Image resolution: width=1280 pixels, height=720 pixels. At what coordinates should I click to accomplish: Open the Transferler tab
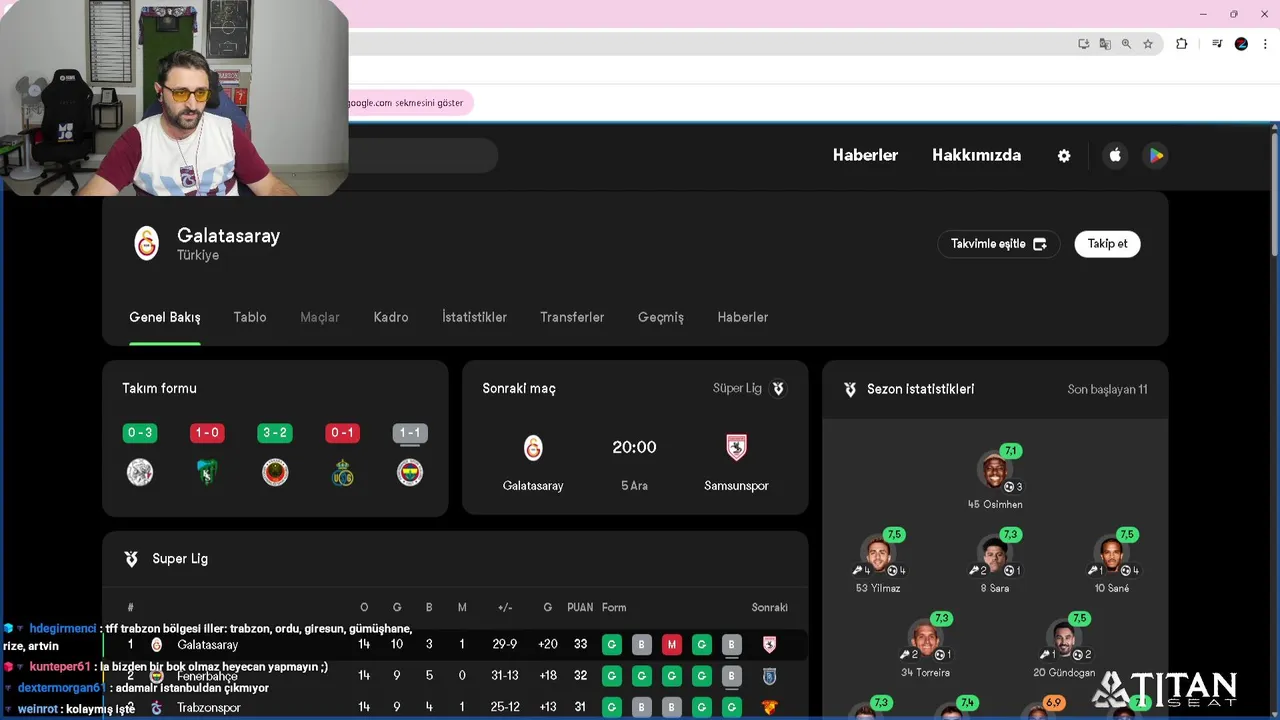point(572,317)
